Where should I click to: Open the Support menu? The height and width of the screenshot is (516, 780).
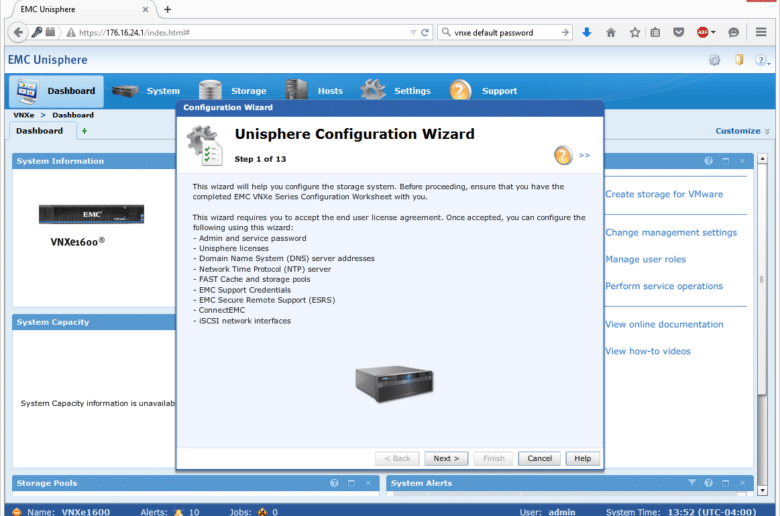pyautogui.click(x=484, y=91)
